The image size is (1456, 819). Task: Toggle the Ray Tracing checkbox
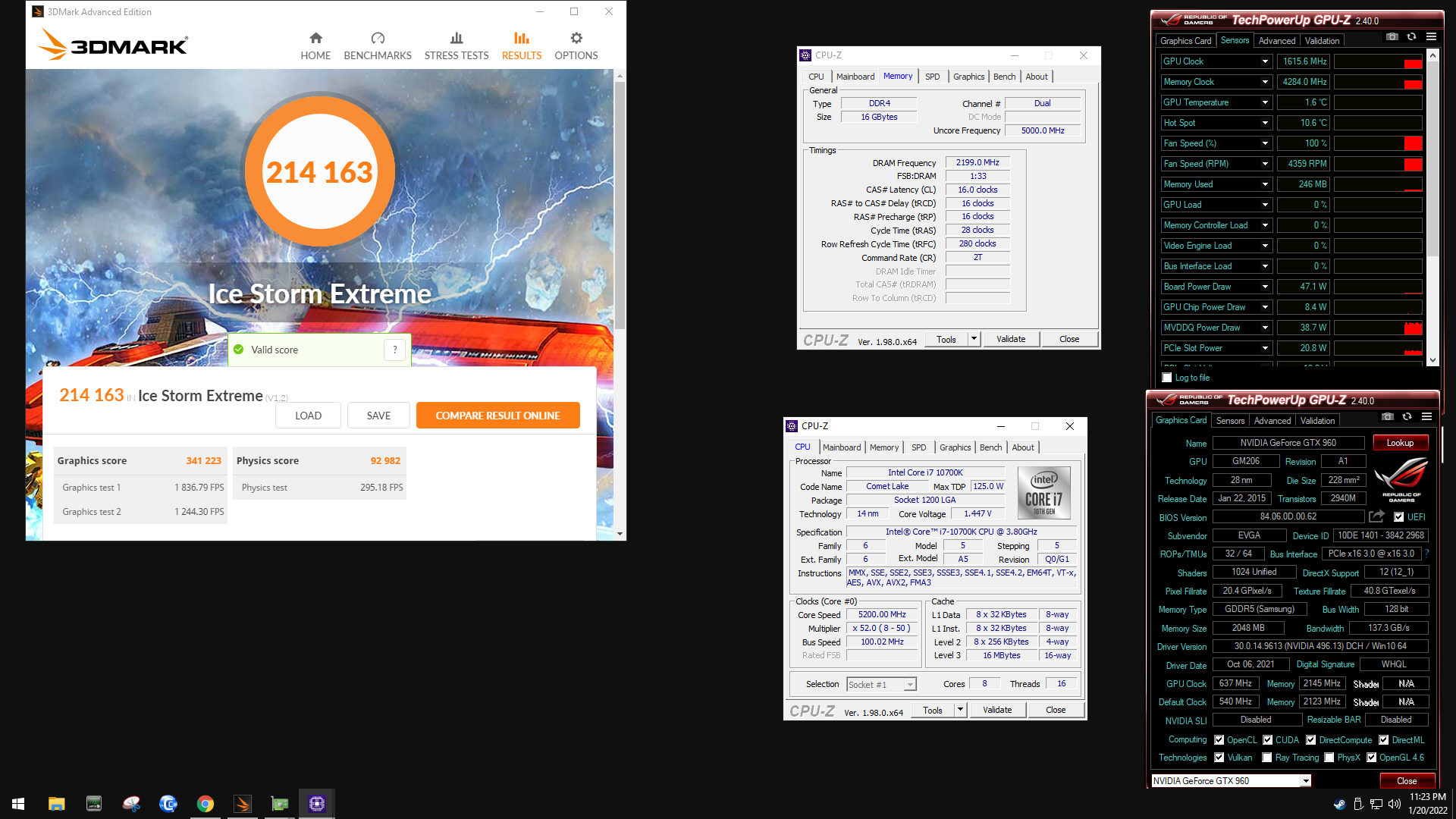coord(1267,758)
